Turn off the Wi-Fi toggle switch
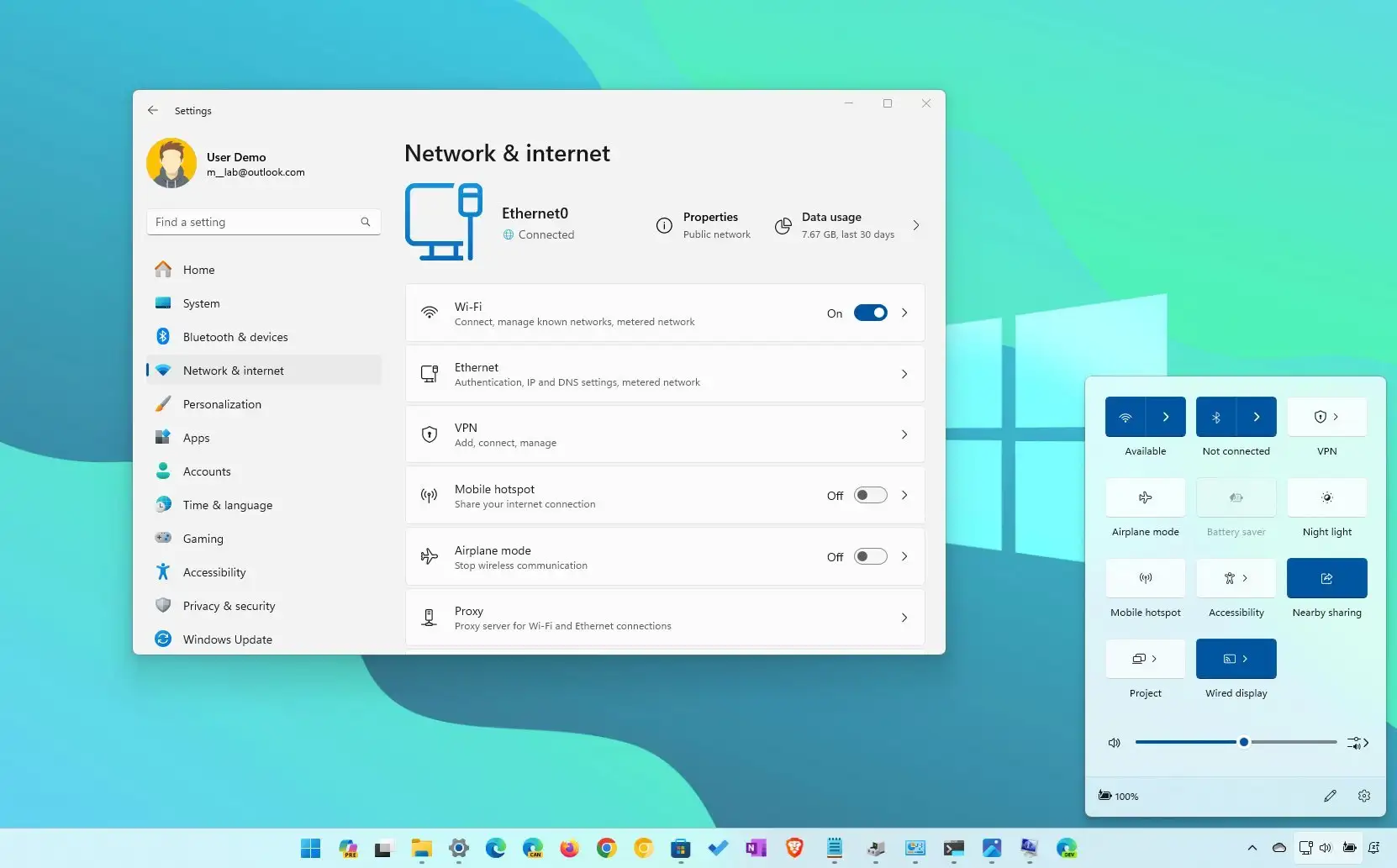1397x868 pixels. [x=871, y=313]
